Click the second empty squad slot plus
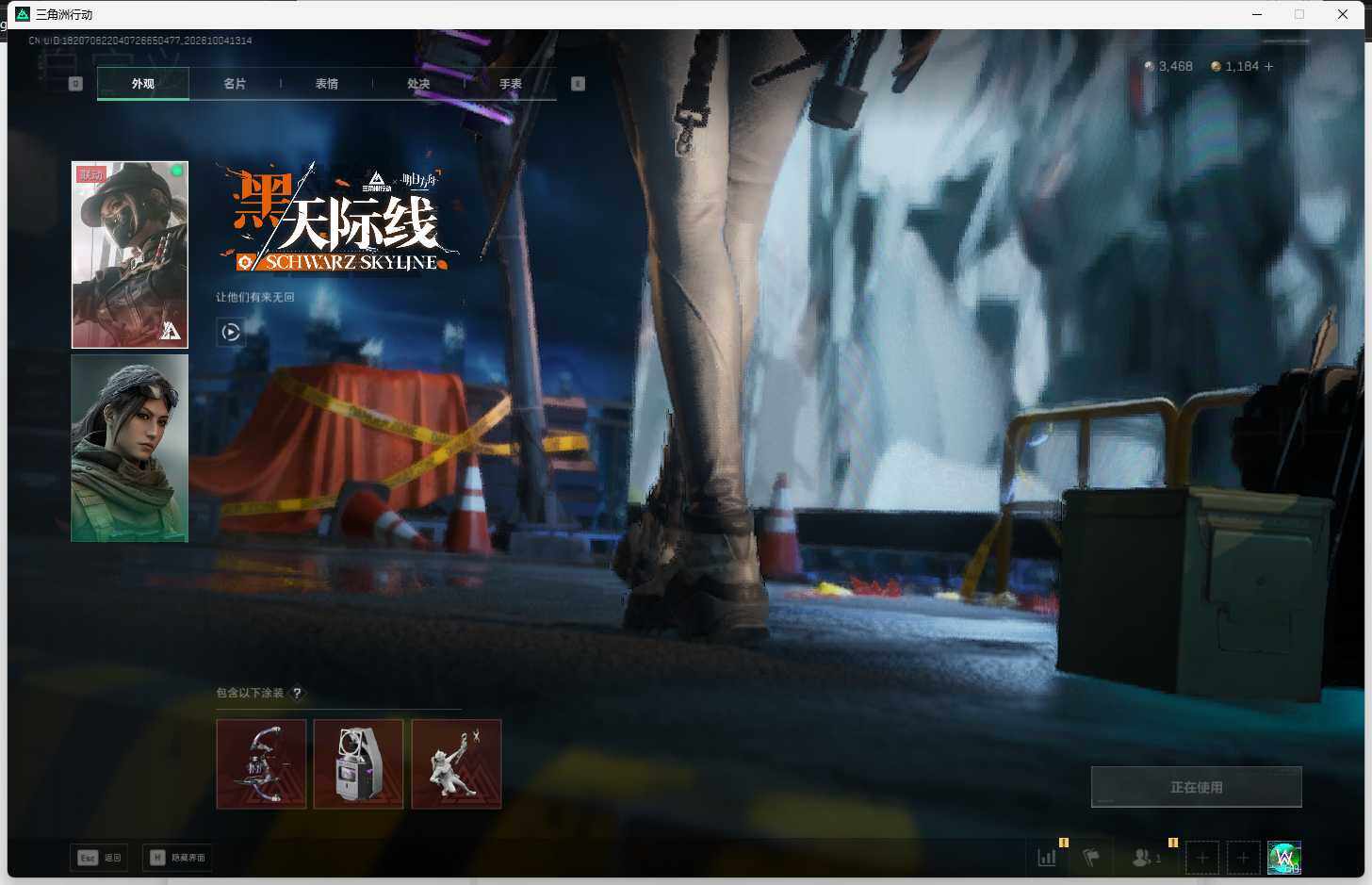 (1243, 858)
